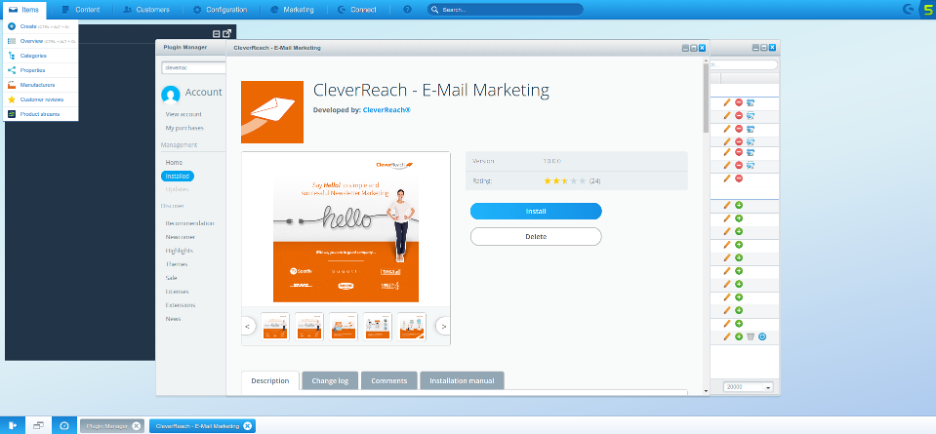Click the Delete button
Image resolution: width=936 pixels, height=434 pixels.
pyautogui.click(x=536, y=236)
